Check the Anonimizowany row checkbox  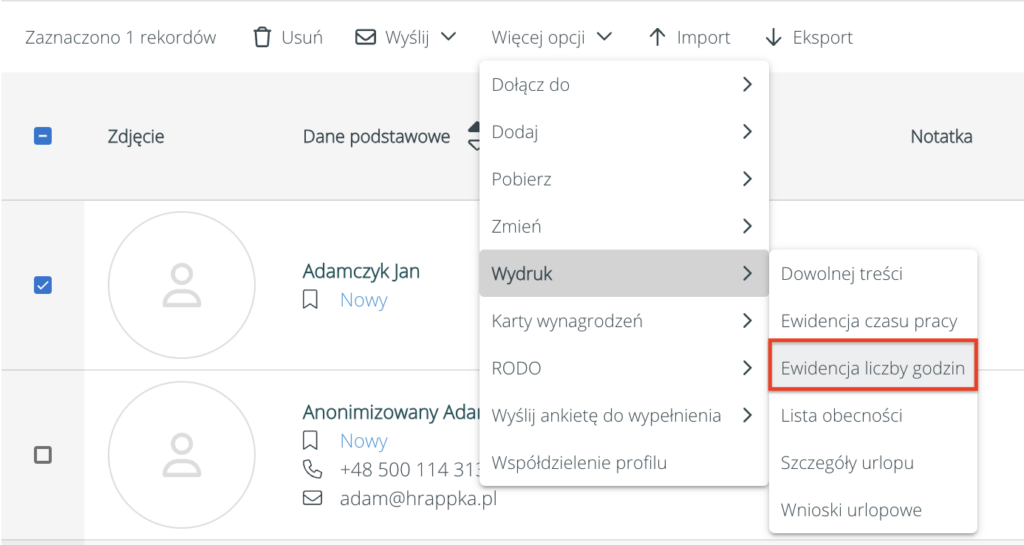43,454
